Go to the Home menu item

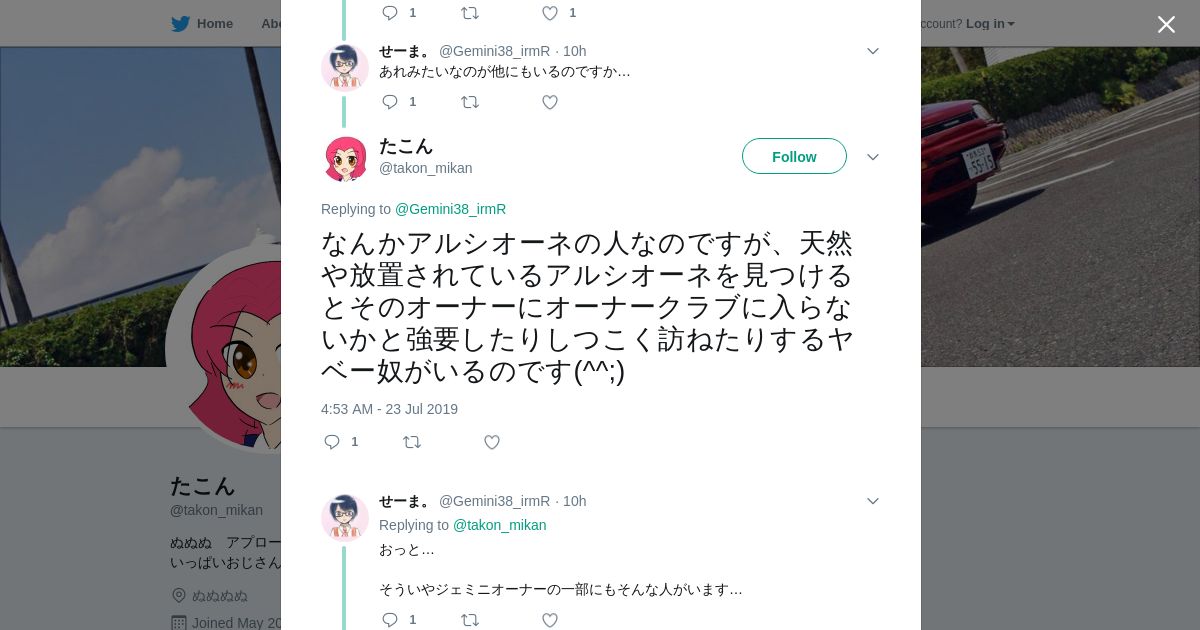click(x=214, y=23)
